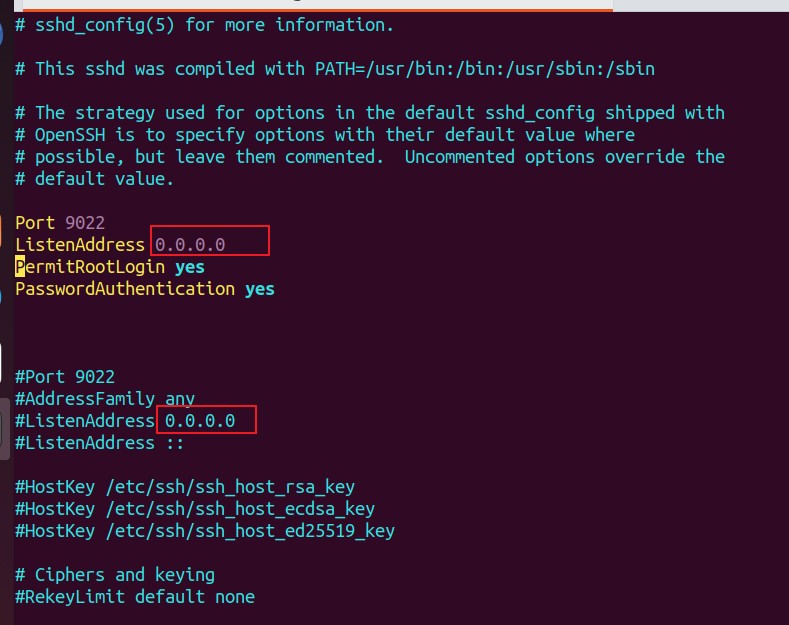789x625 pixels.
Task: Place cursor on #RekeyLimit default none
Action: tap(135, 597)
